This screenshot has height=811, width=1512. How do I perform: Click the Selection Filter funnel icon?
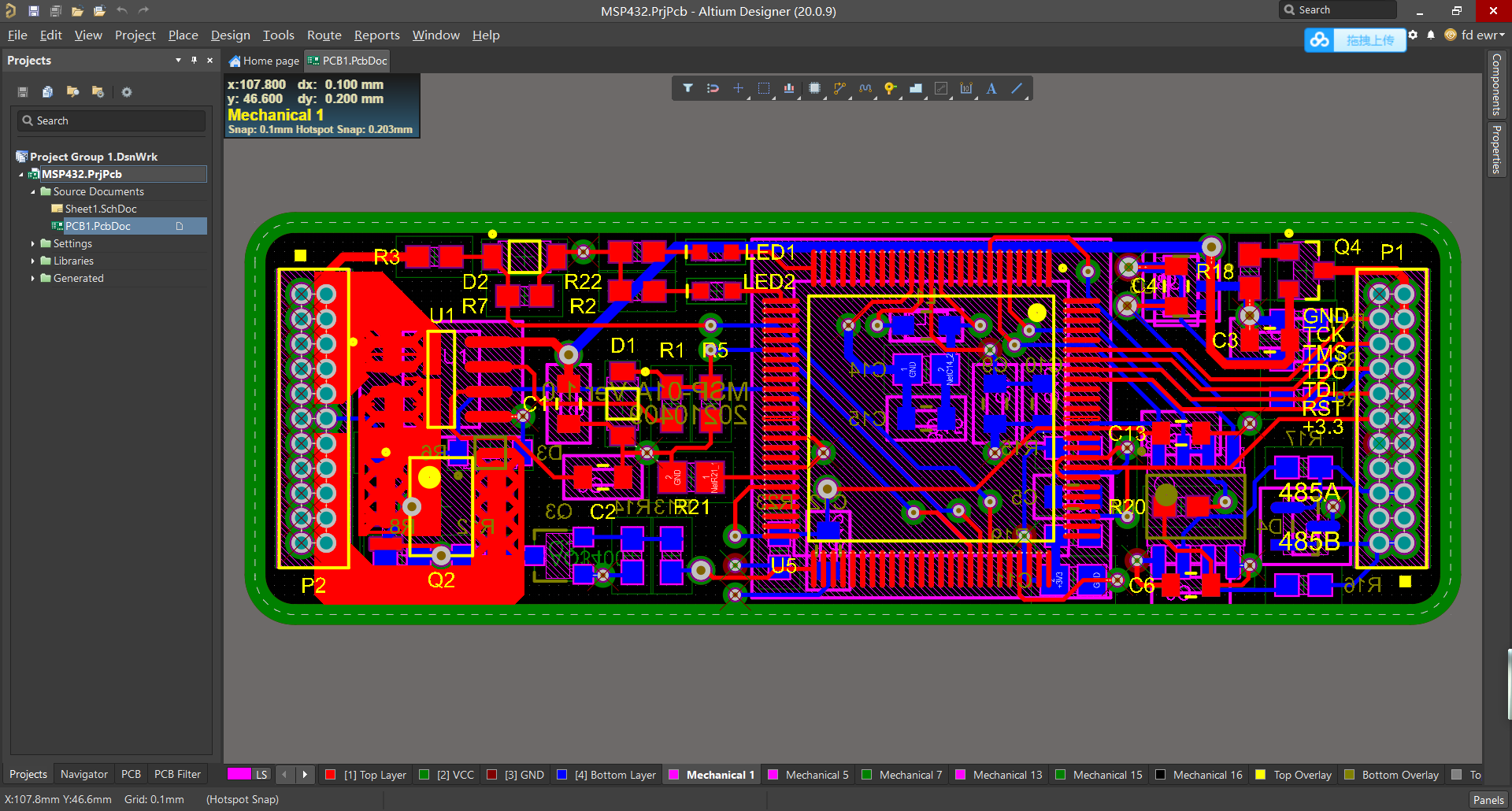[x=687, y=88]
